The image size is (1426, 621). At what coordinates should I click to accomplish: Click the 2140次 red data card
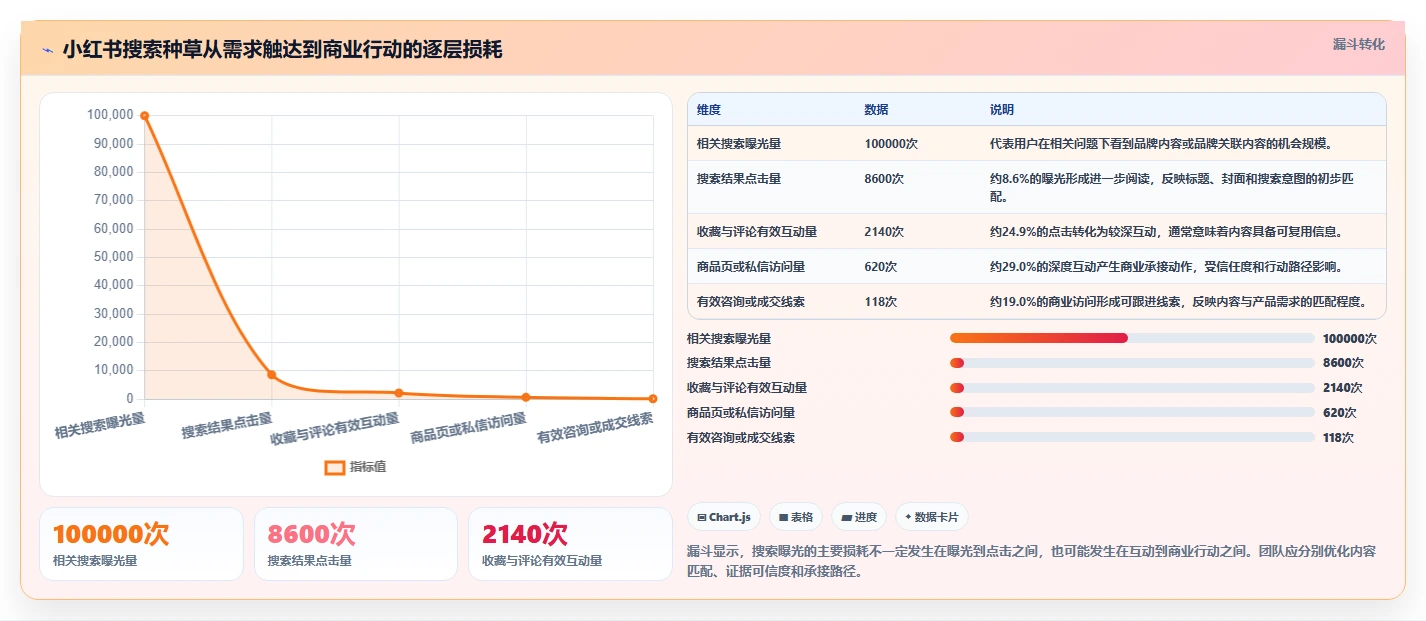pos(570,544)
